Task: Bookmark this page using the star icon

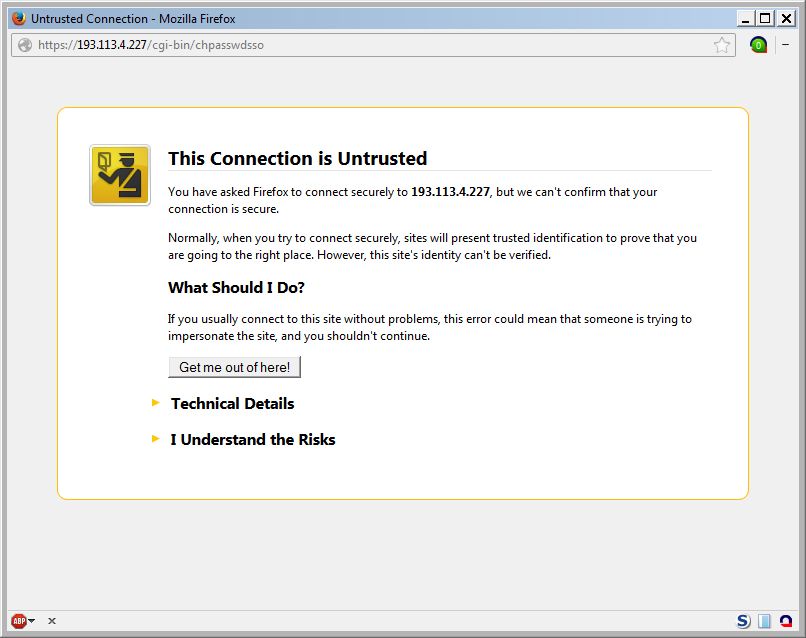Action: [x=723, y=44]
